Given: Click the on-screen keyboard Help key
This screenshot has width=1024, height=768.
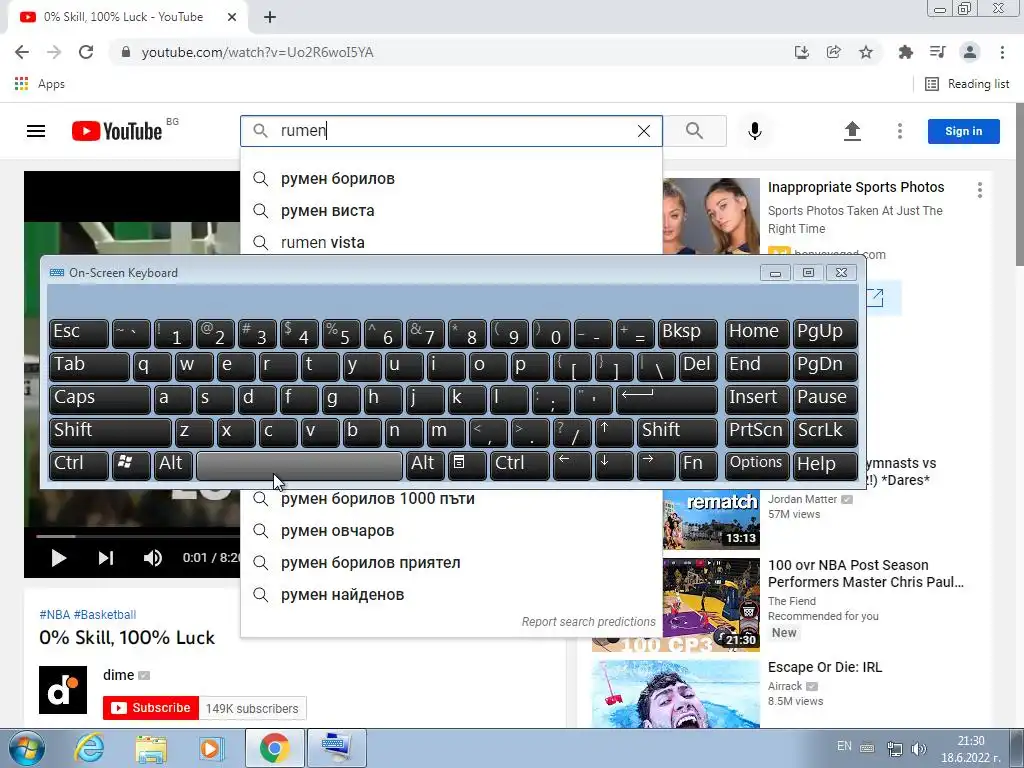Looking at the screenshot, I should point(825,464).
